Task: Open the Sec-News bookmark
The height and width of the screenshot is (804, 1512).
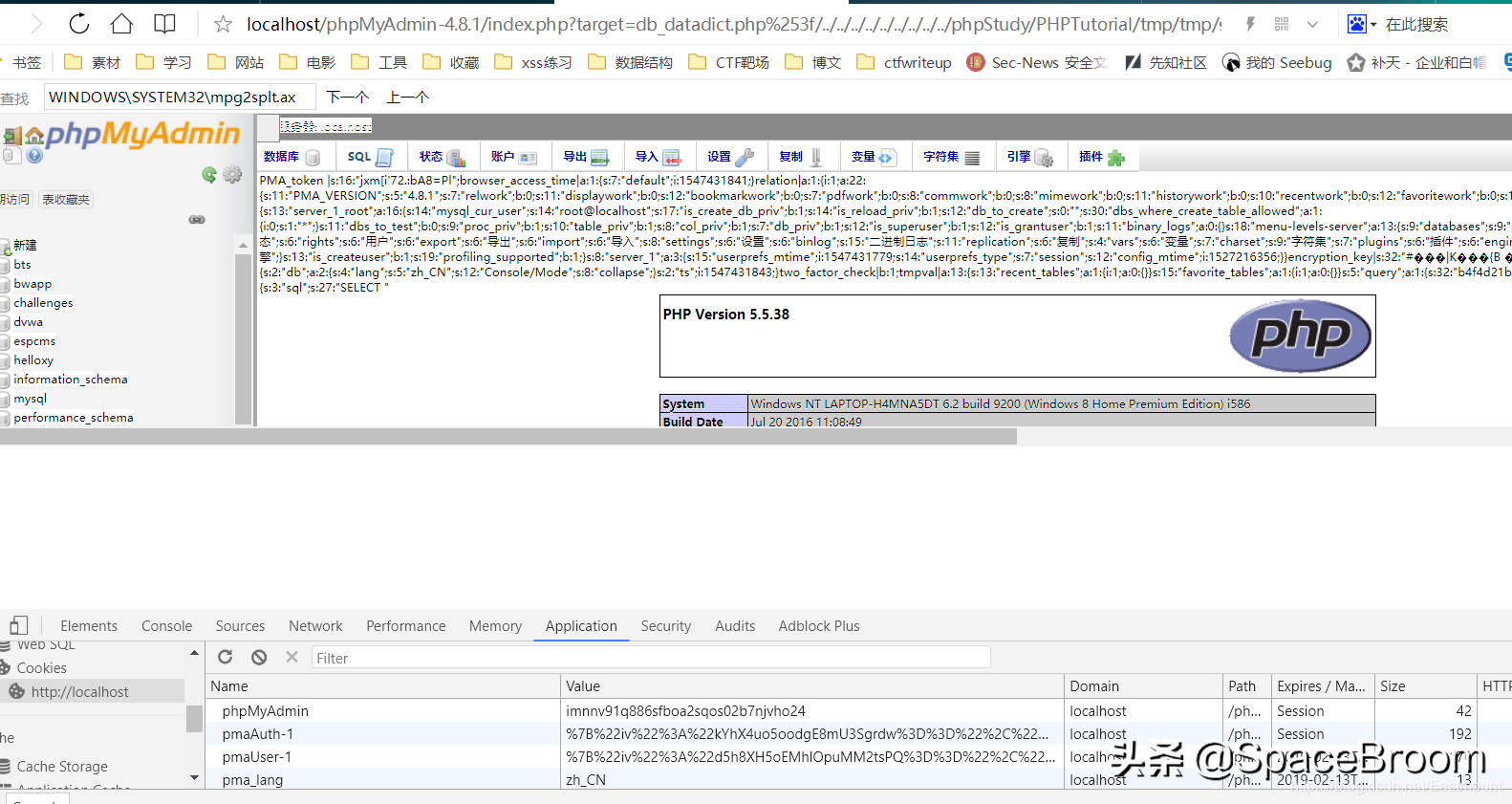Action: click(x=1037, y=62)
